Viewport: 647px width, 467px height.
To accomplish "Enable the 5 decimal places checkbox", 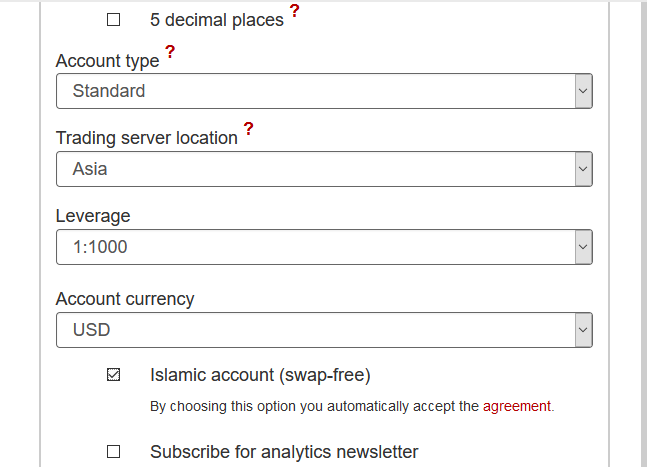I will pyautogui.click(x=113, y=20).
